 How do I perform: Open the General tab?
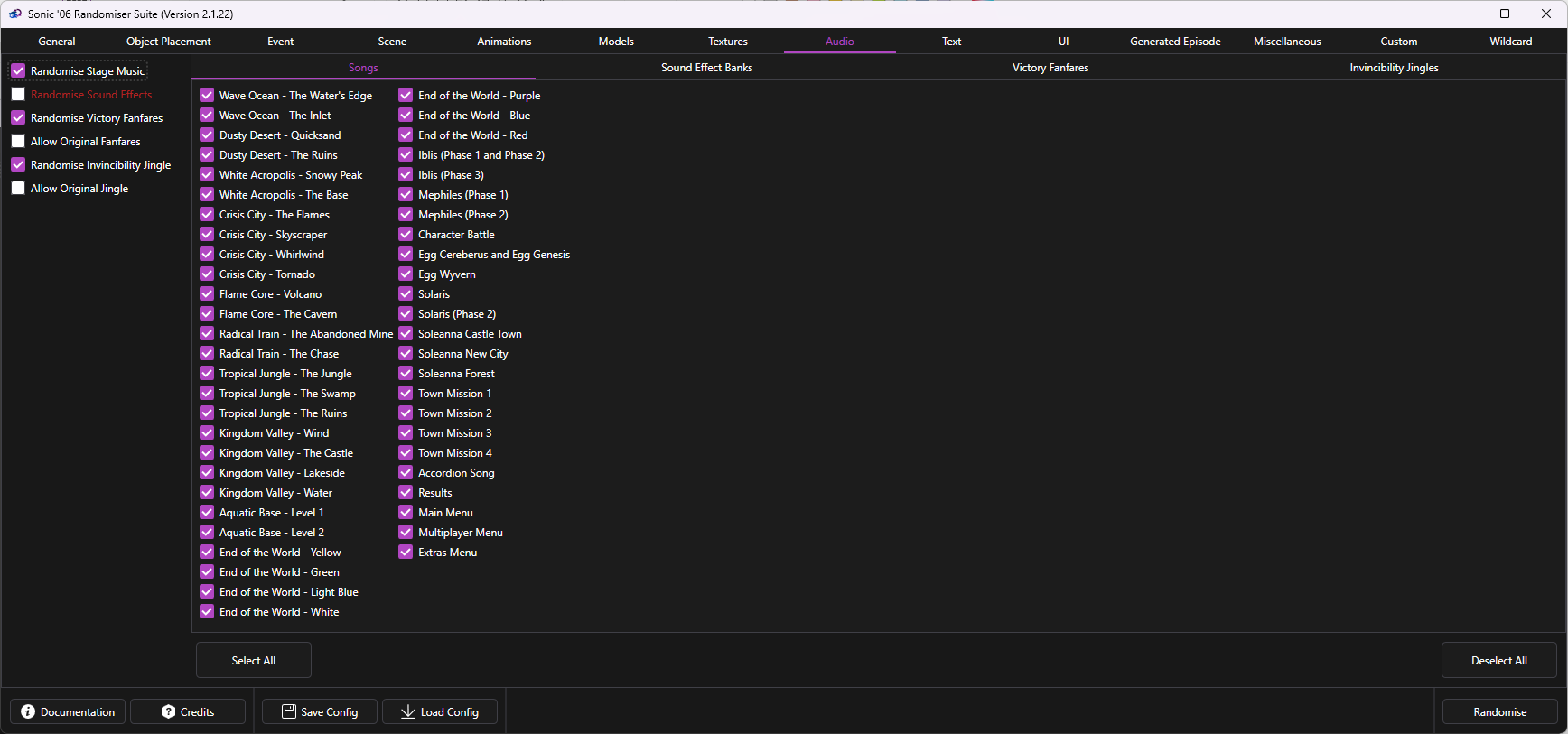(x=57, y=42)
